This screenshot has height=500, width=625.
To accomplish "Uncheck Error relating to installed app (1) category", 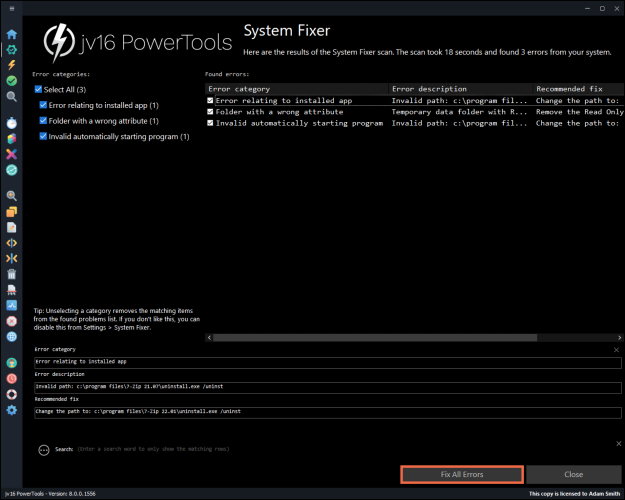I will [43, 105].
